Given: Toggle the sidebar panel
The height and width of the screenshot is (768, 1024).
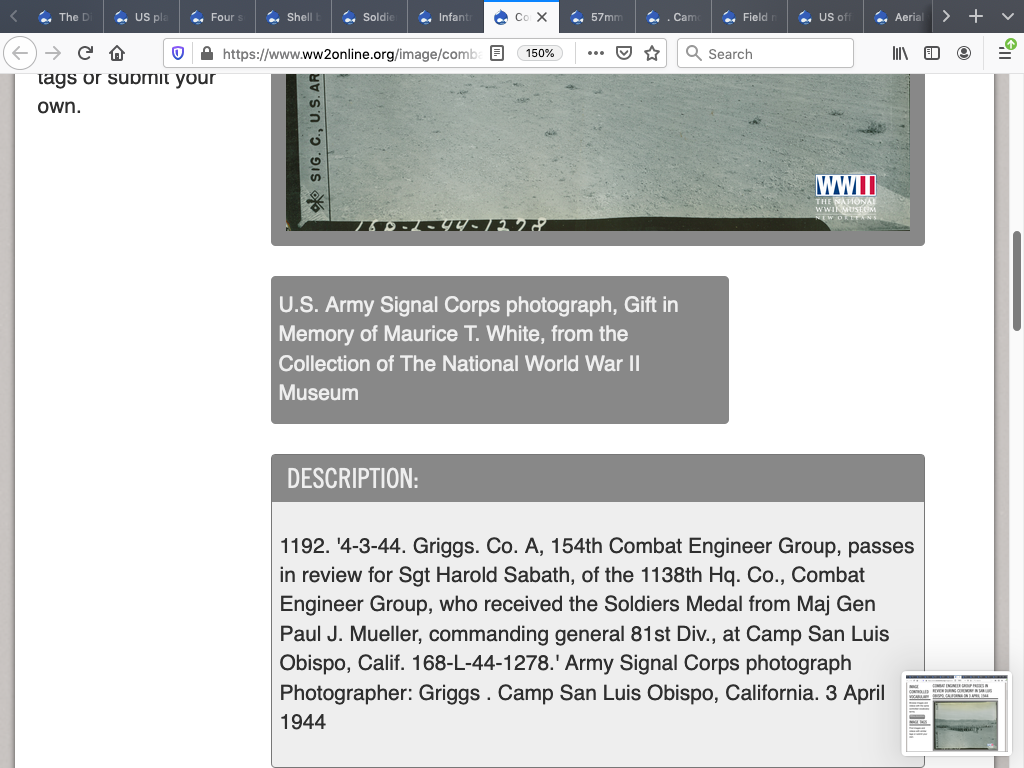Looking at the screenshot, I should (932, 54).
